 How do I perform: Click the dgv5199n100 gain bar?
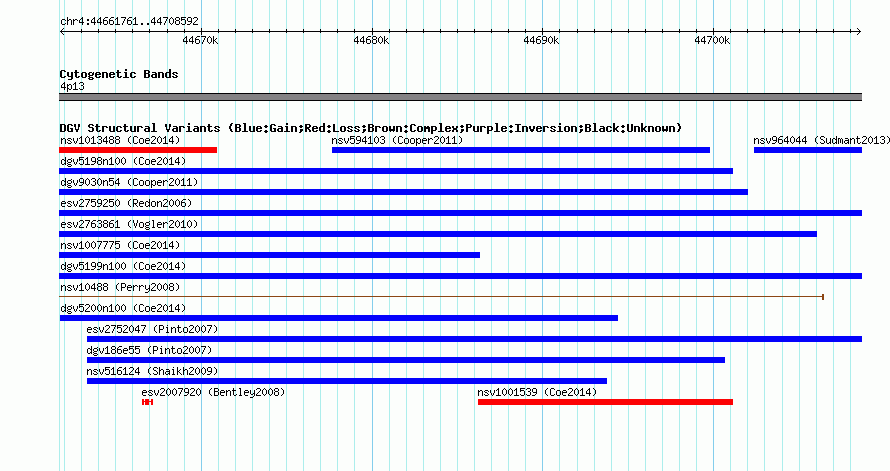pos(460,276)
